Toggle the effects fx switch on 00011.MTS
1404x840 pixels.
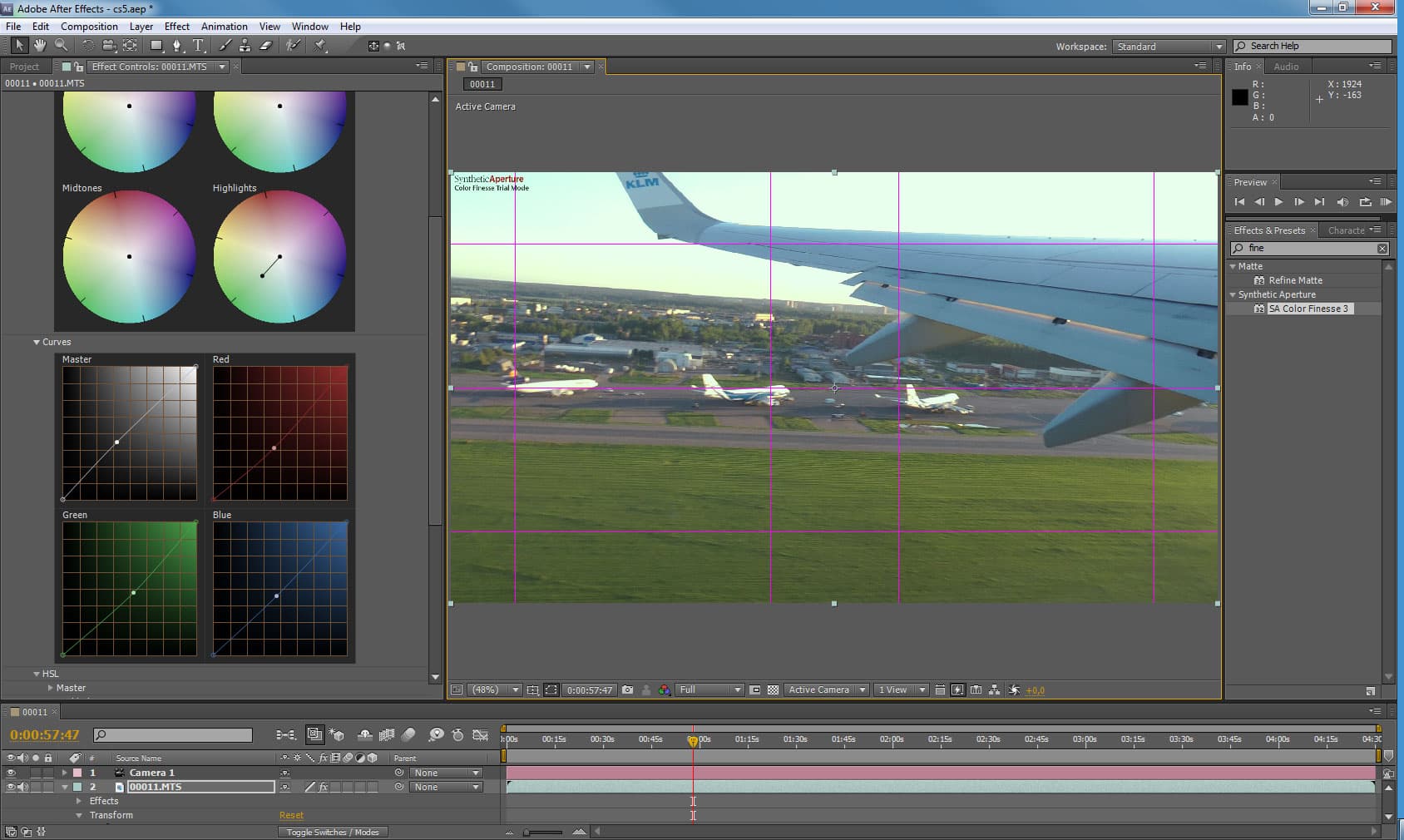(x=324, y=787)
